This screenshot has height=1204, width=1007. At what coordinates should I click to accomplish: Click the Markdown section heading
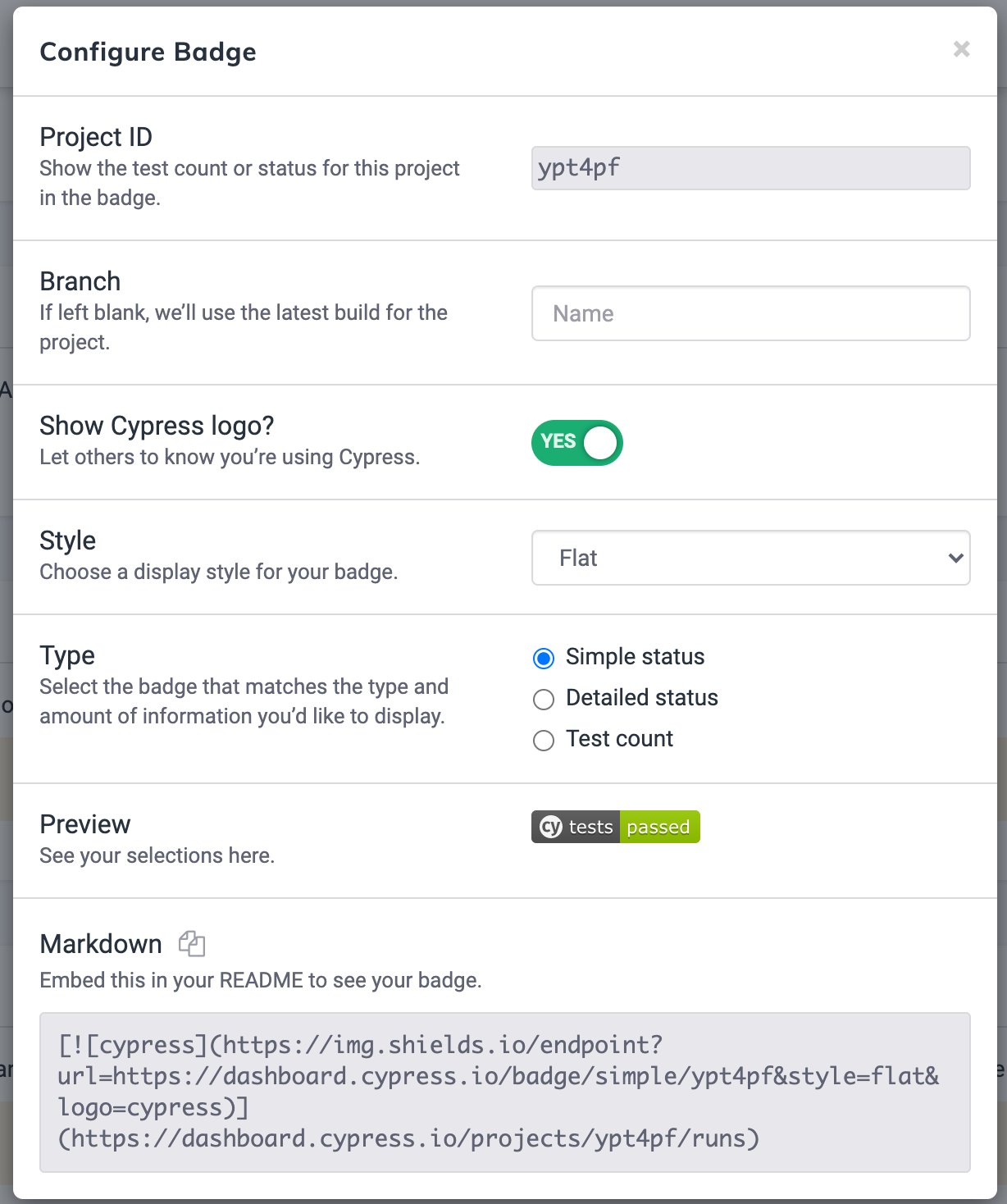click(100, 943)
